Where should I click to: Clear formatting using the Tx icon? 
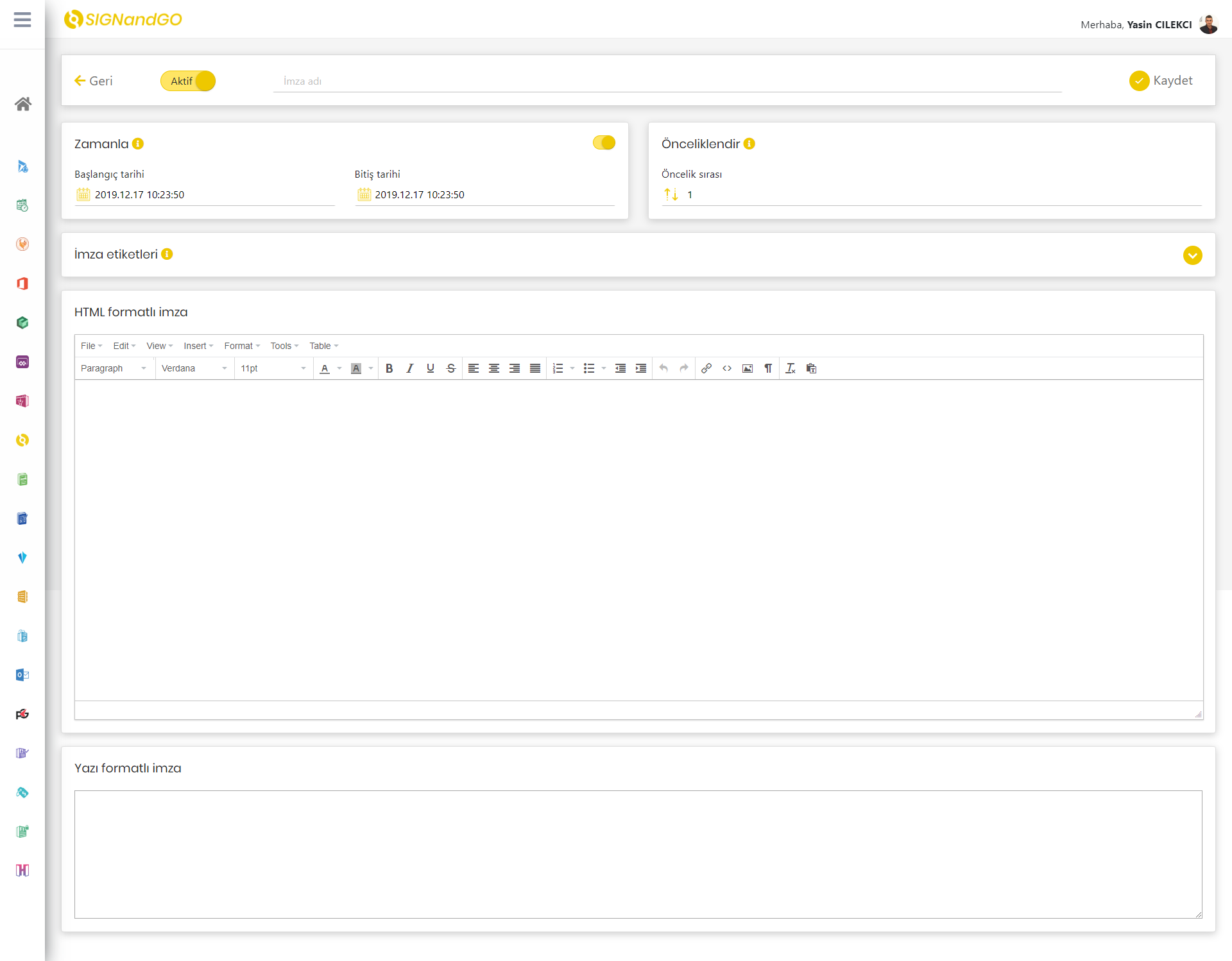pos(790,368)
